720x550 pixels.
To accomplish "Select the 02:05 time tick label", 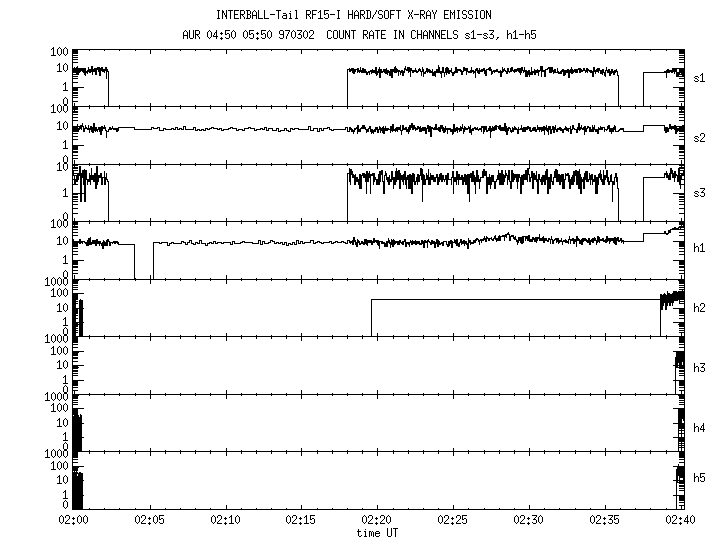I will point(150,520).
